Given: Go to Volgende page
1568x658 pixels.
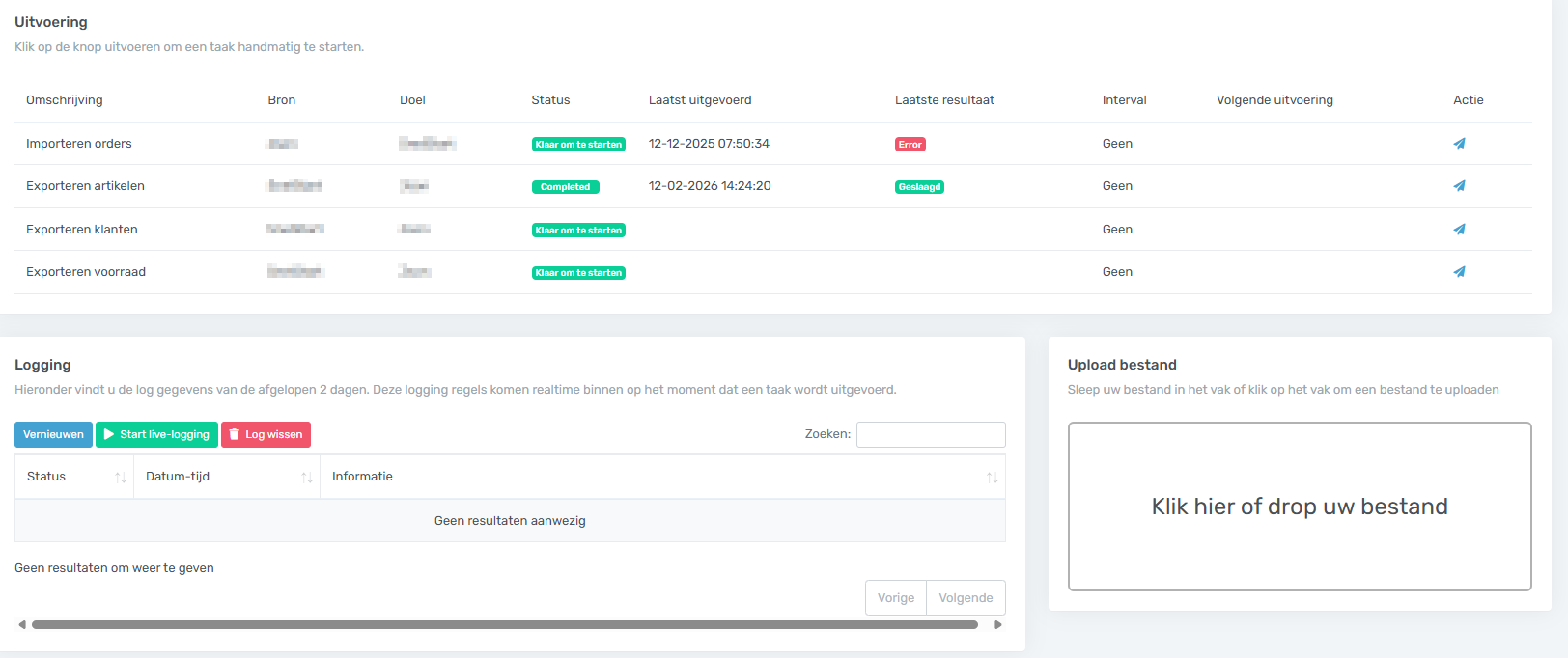Looking at the screenshot, I should click(966, 598).
